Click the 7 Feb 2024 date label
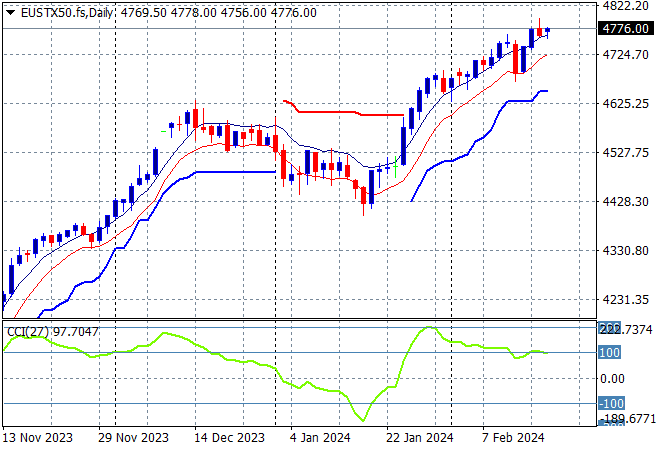 tap(513, 438)
